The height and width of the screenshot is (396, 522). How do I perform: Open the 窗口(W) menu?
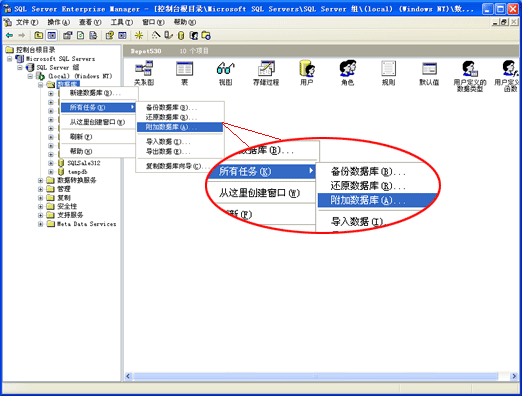coord(153,22)
